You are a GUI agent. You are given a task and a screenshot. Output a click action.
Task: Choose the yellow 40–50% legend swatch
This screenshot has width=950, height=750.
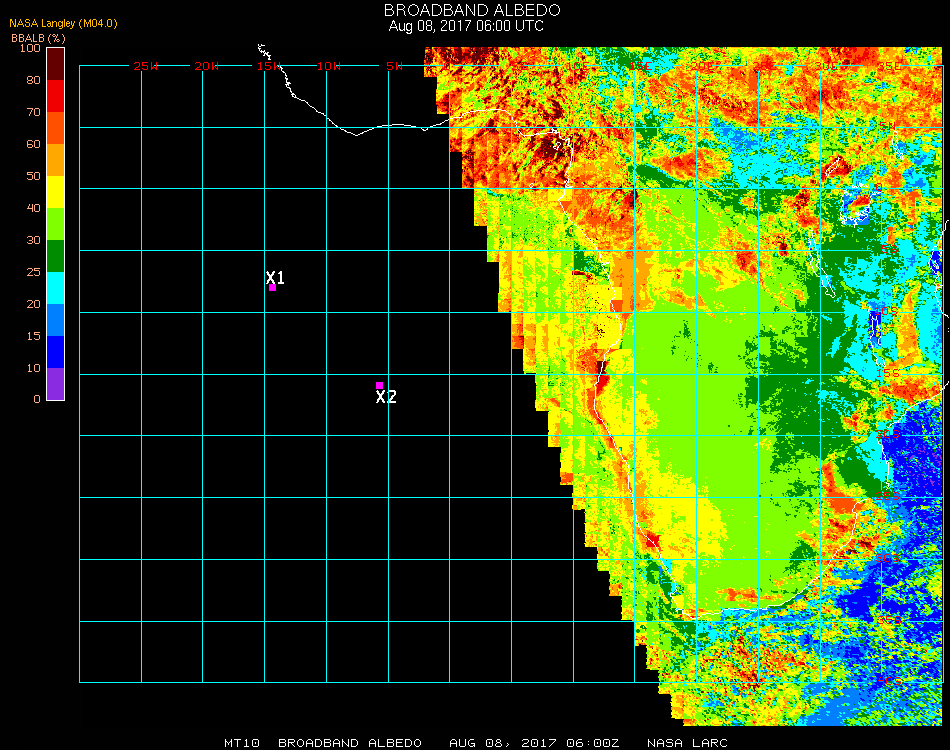pos(56,192)
